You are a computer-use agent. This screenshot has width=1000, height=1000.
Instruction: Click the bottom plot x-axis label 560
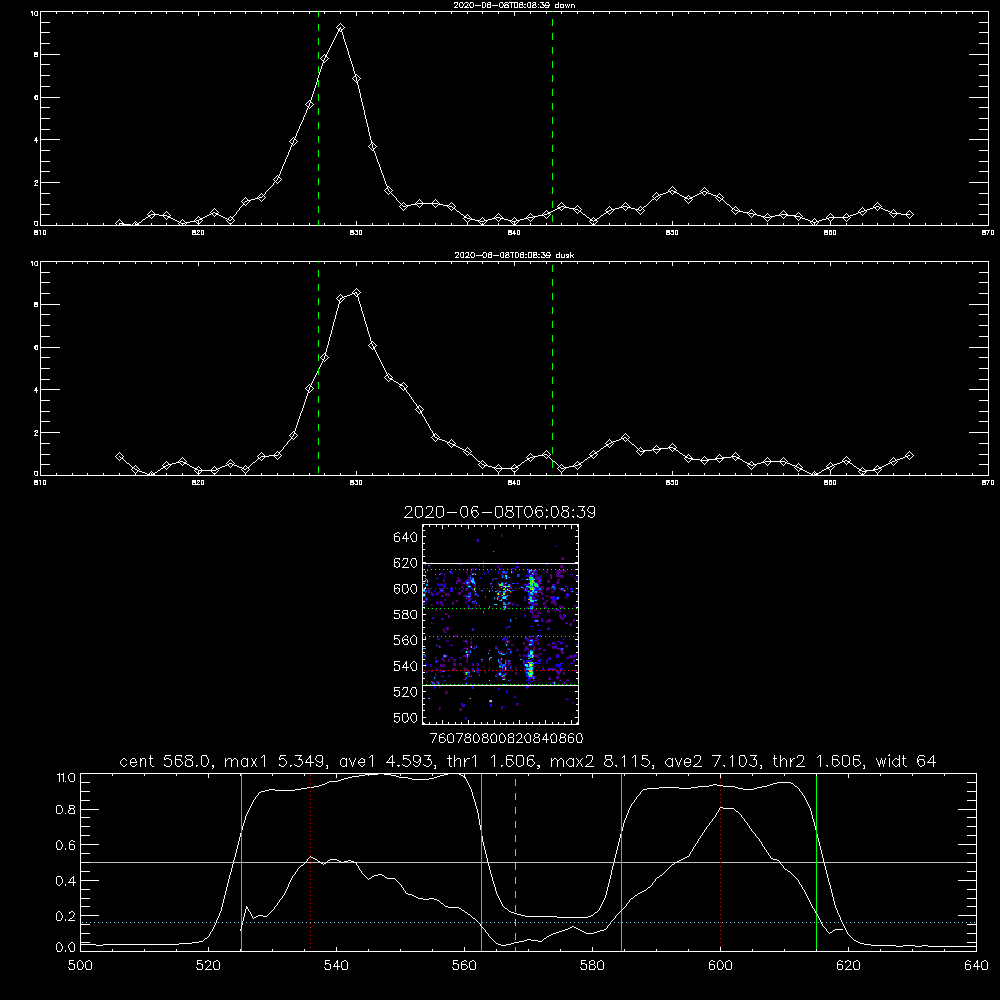pos(464,966)
